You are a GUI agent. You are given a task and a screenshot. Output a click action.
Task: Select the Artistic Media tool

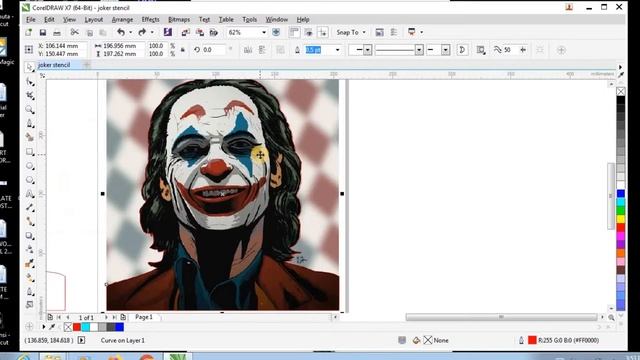[30, 137]
